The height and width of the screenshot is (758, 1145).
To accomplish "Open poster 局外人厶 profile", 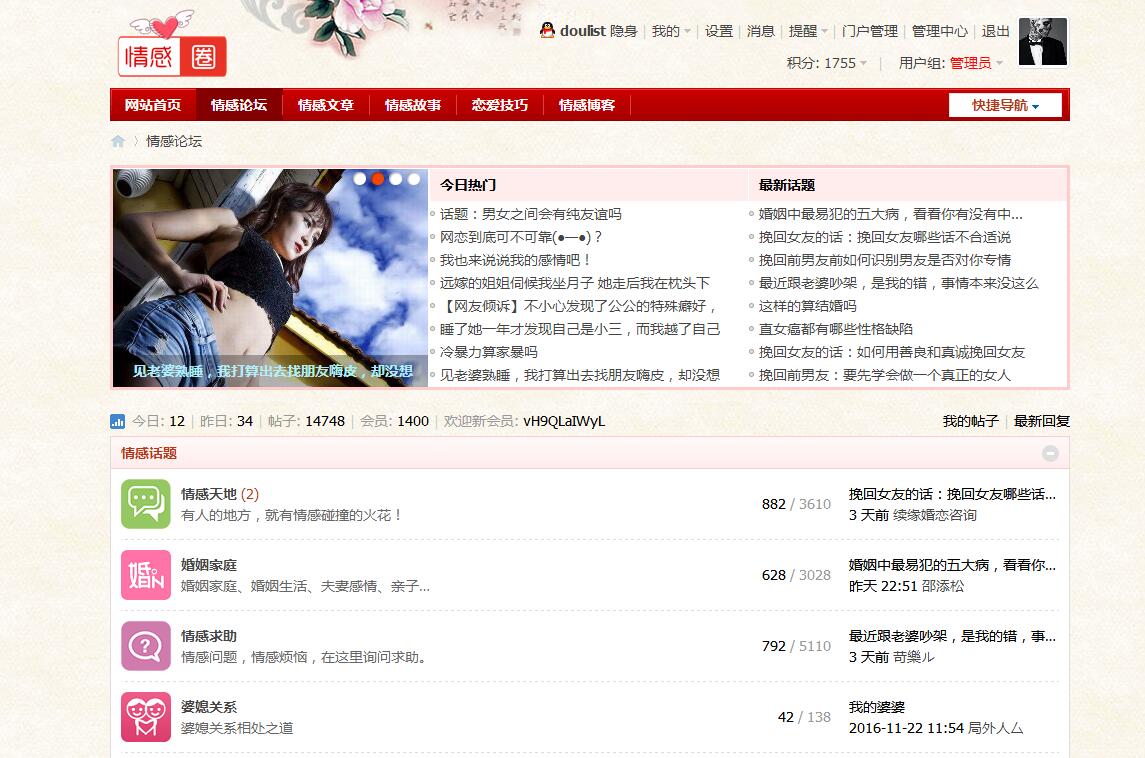I will [995, 728].
